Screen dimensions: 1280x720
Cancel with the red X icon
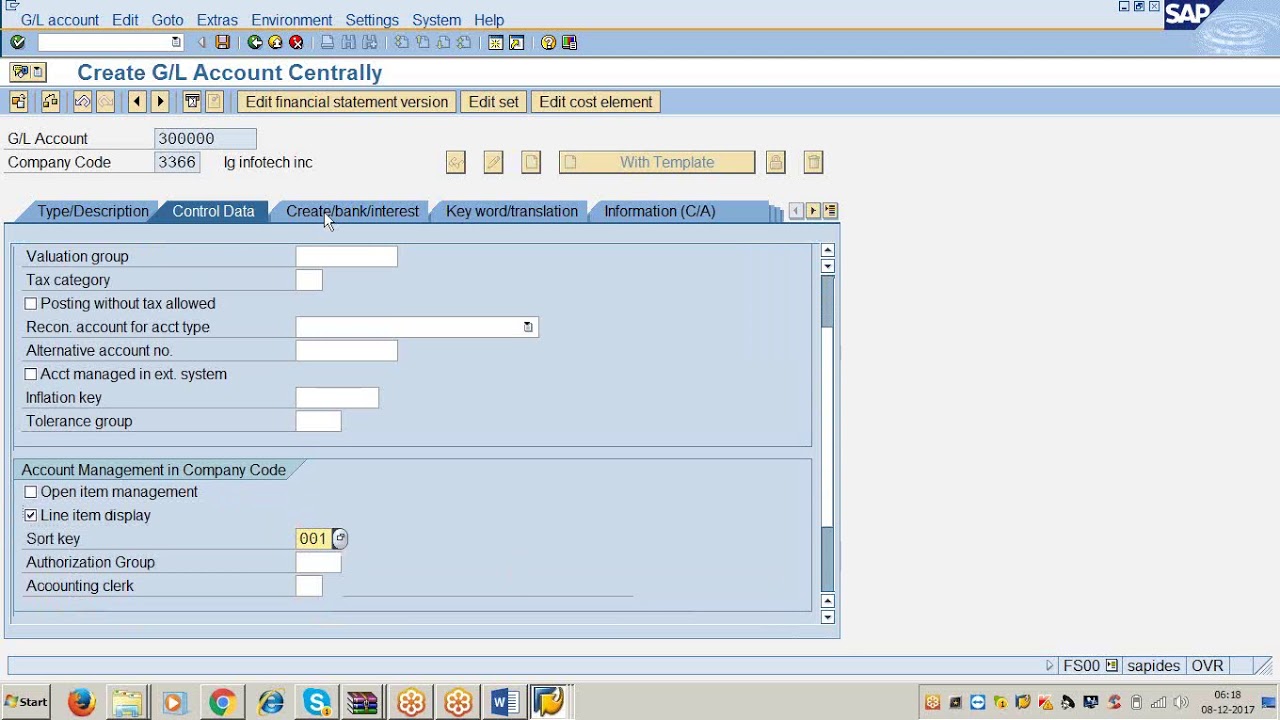coord(296,42)
